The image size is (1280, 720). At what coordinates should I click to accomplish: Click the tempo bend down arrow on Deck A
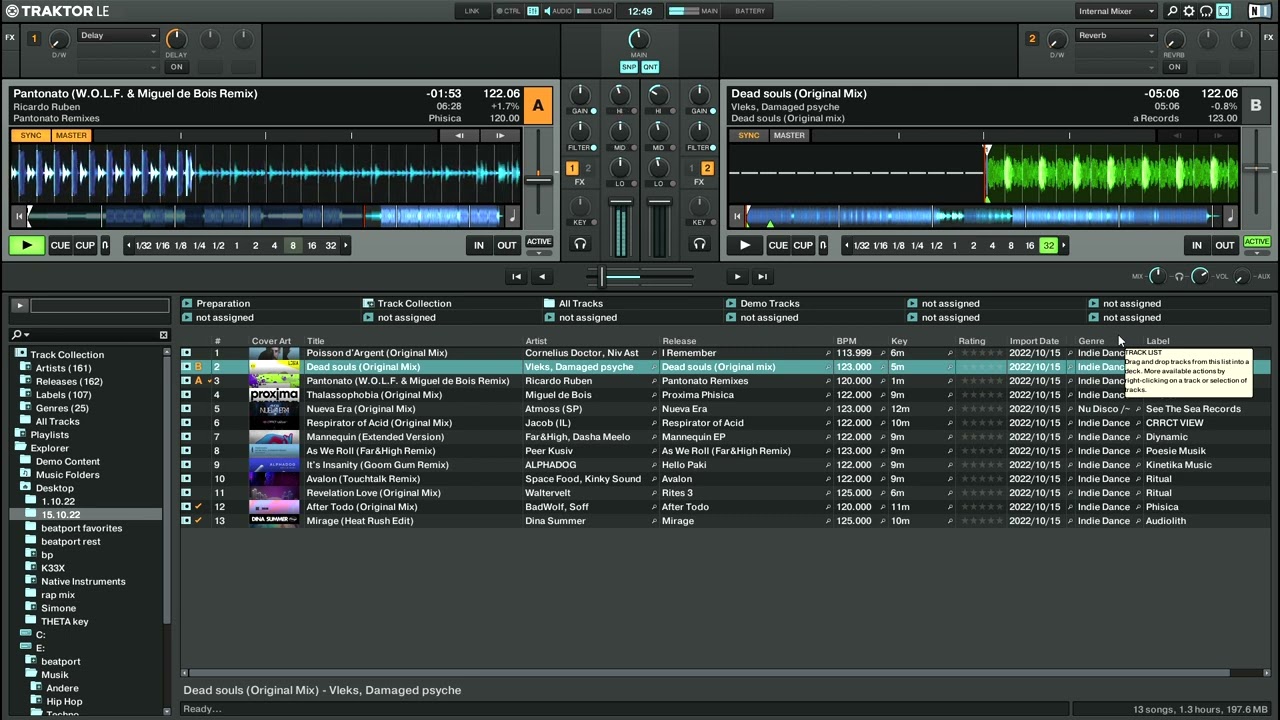click(x=459, y=135)
